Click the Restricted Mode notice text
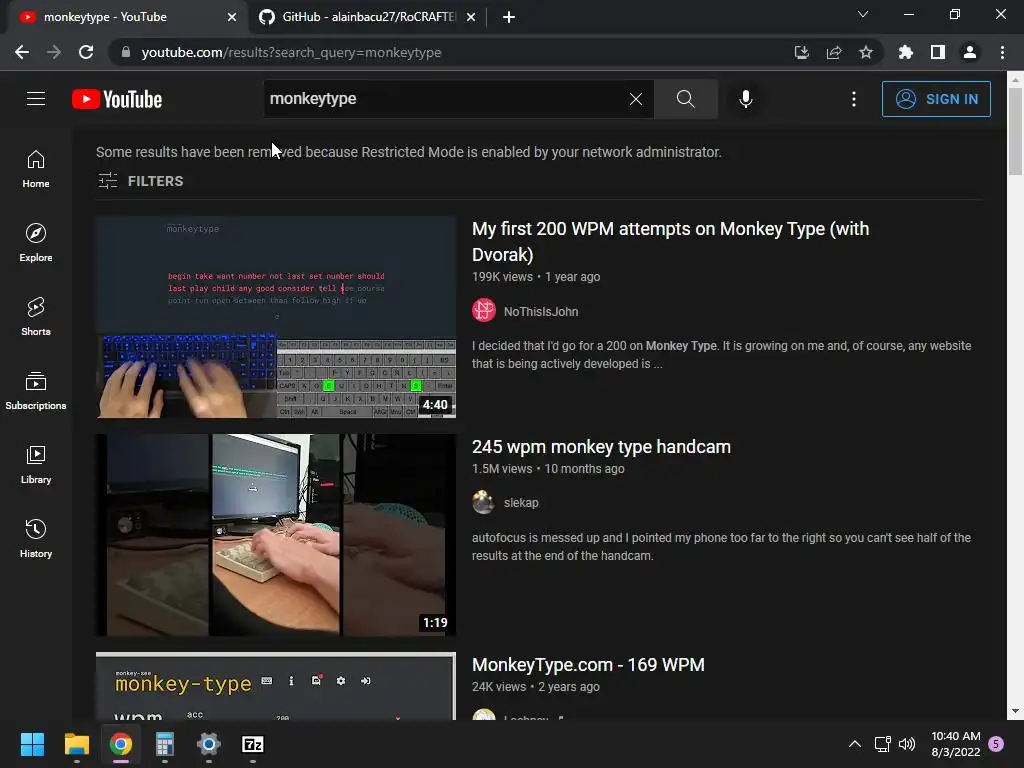Viewport: 1024px width, 768px height. 409,152
